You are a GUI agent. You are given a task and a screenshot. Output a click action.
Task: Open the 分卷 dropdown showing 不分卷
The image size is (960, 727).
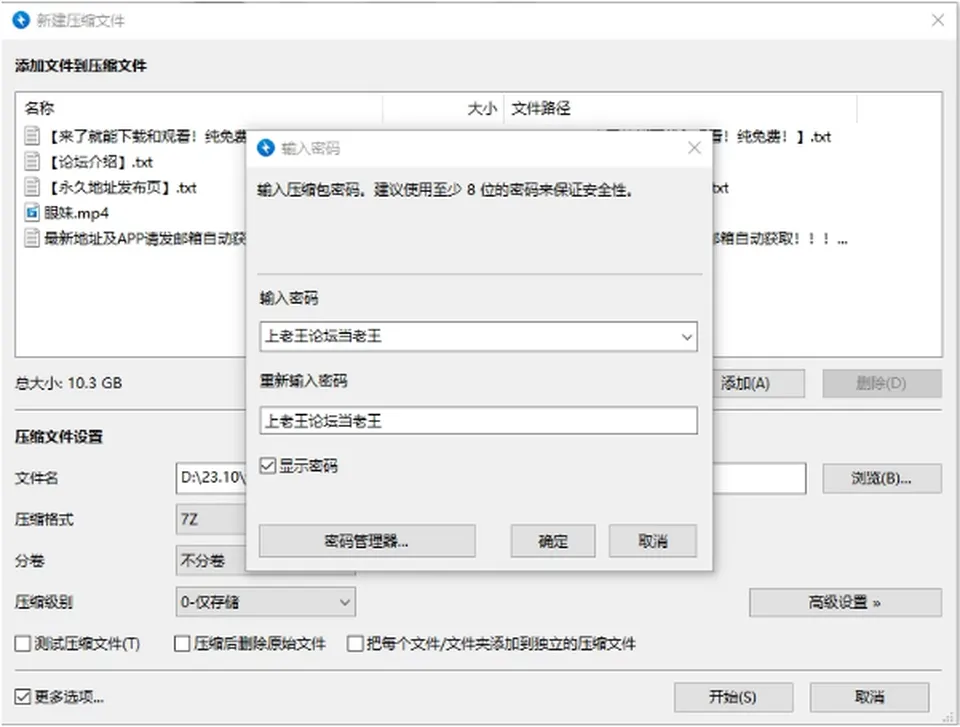coord(211,560)
